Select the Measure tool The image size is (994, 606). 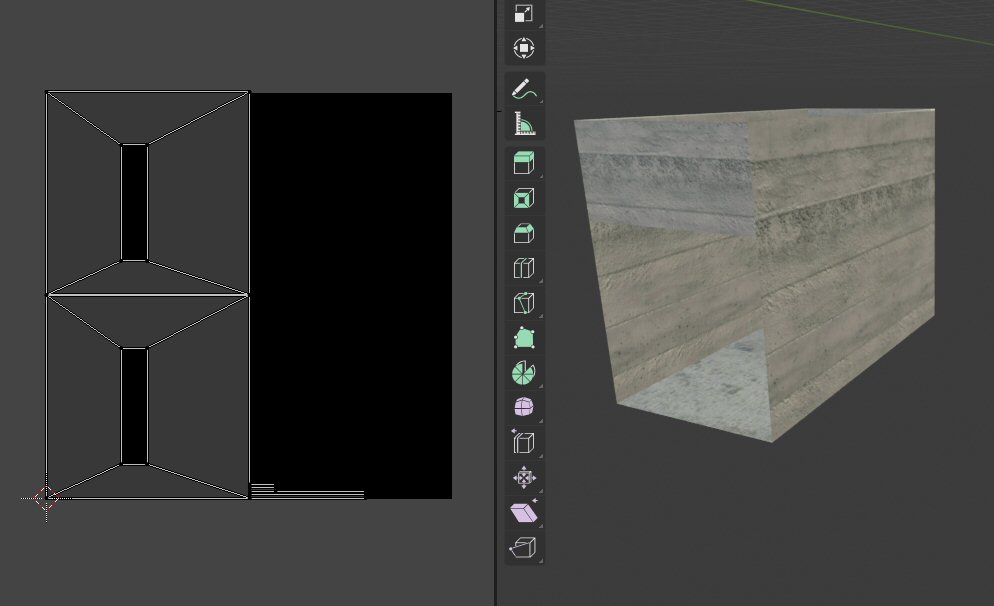click(524, 124)
